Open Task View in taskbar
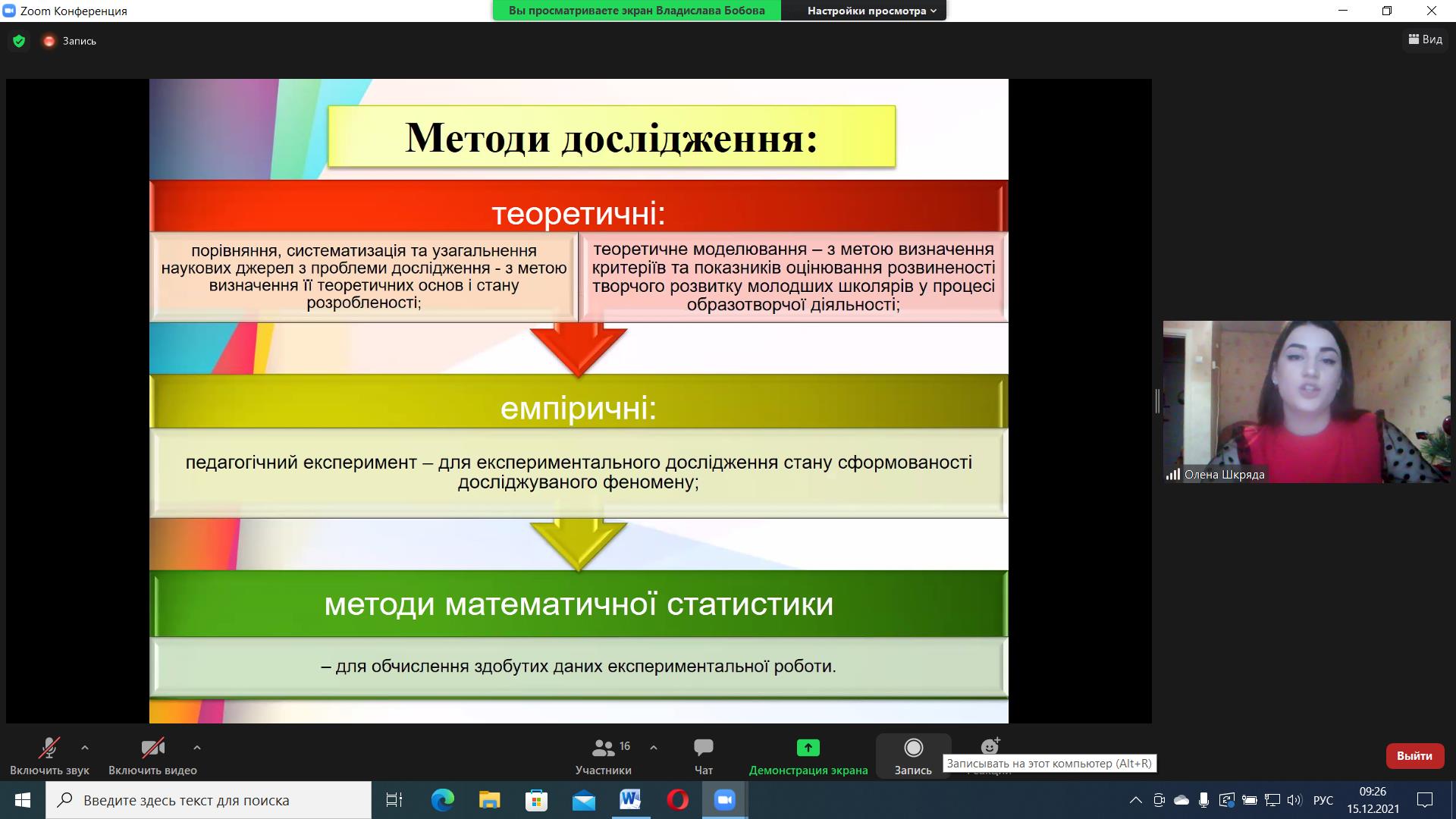 click(x=394, y=800)
